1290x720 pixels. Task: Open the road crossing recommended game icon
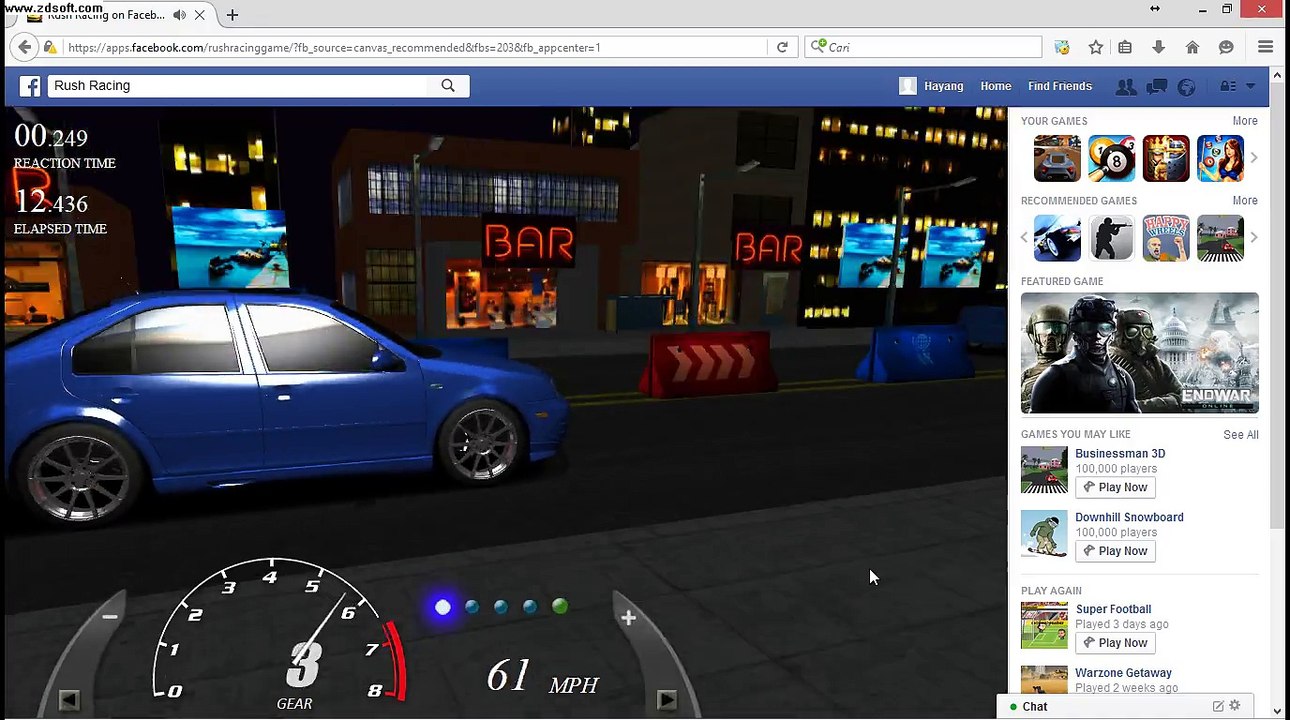coord(1221,238)
